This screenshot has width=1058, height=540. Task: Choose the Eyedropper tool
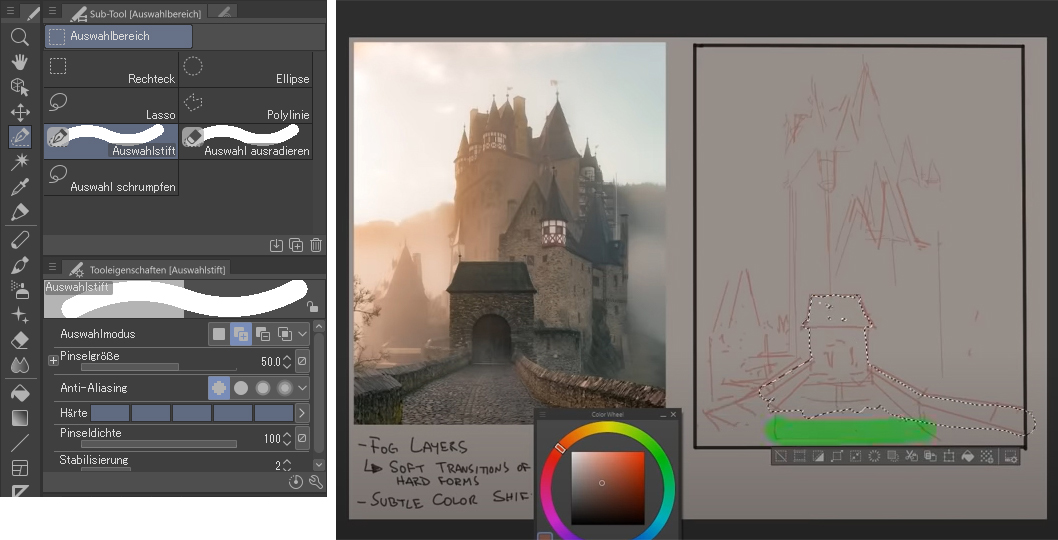[19, 187]
